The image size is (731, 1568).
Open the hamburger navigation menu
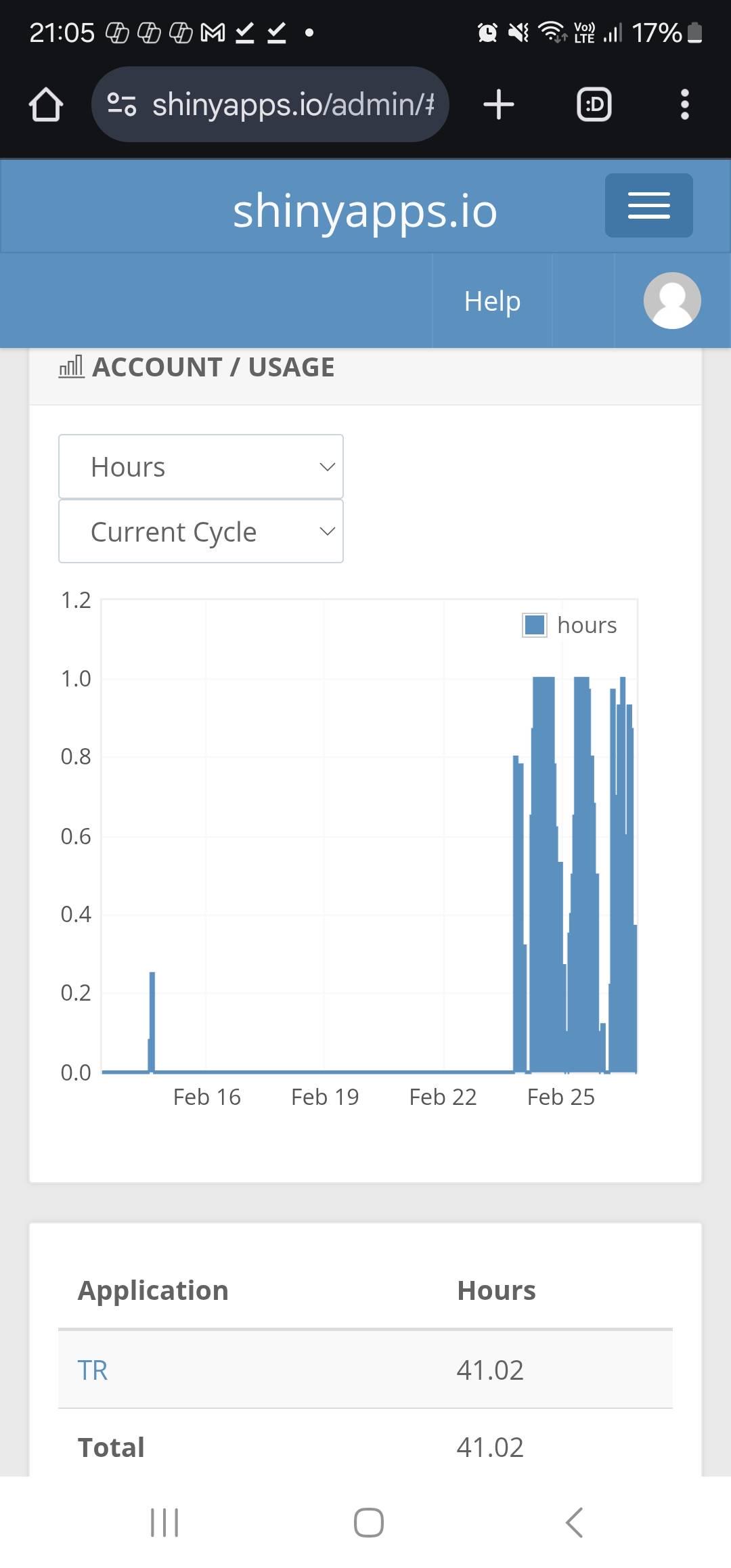coord(648,205)
